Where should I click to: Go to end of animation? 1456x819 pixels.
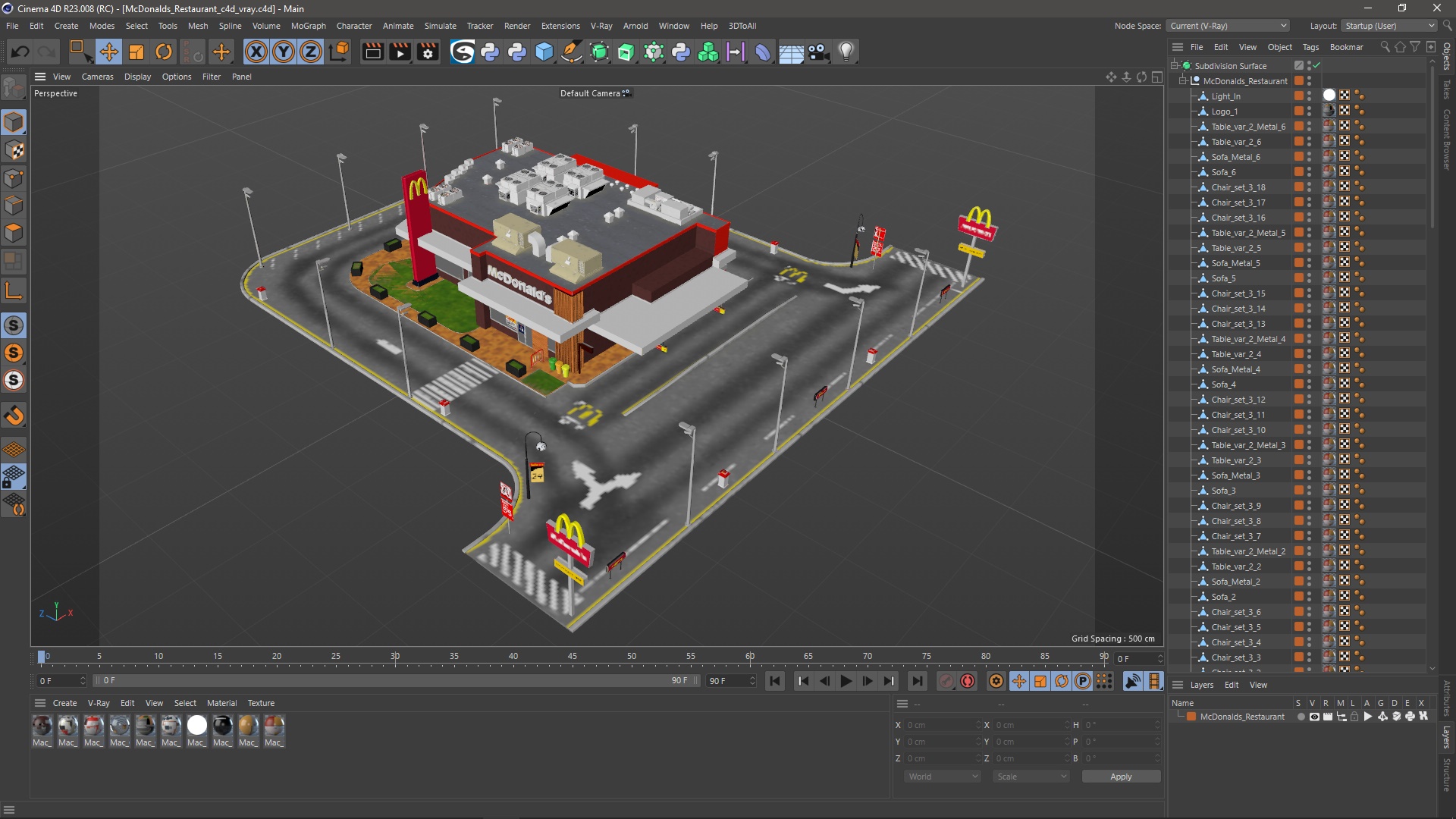pyautogui.click(x=917, y=681)
